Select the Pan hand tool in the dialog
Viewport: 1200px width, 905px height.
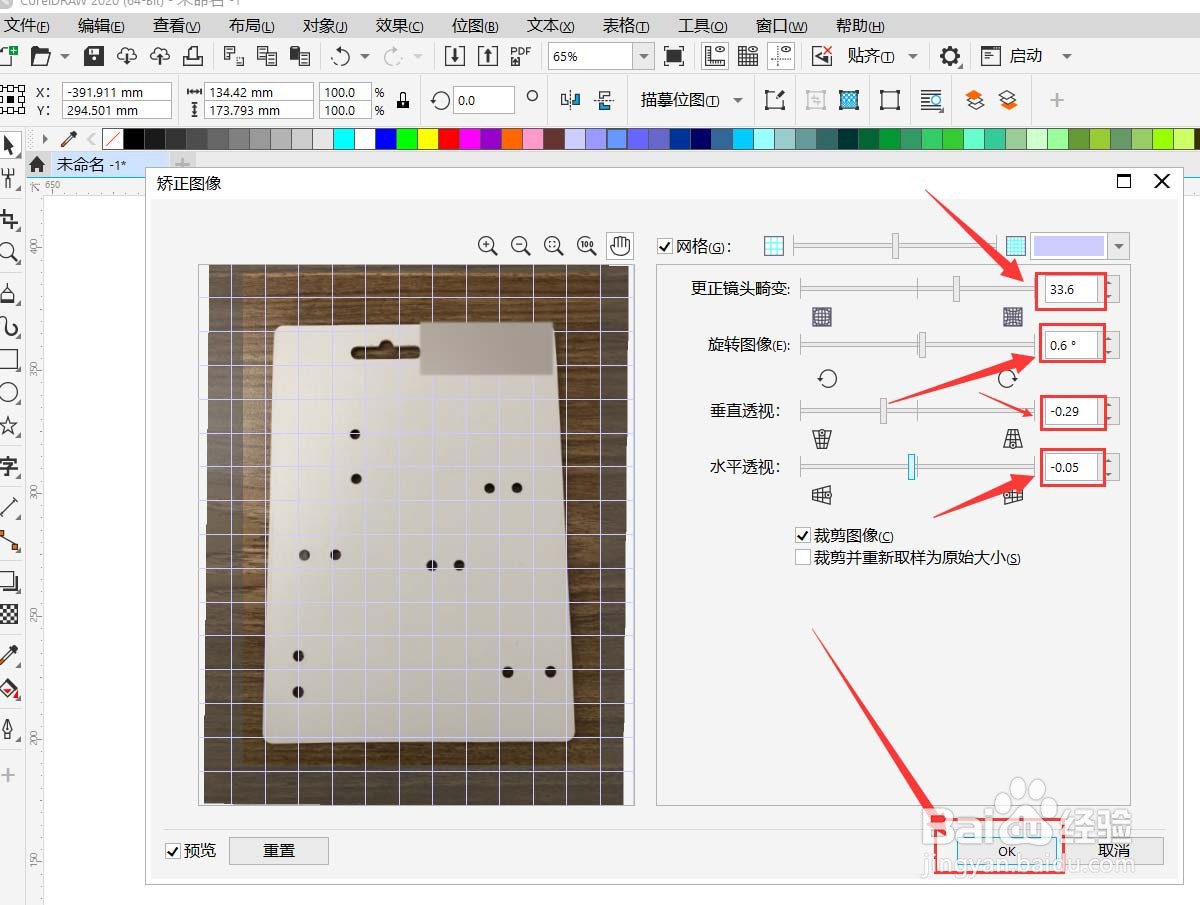[620, 245]
